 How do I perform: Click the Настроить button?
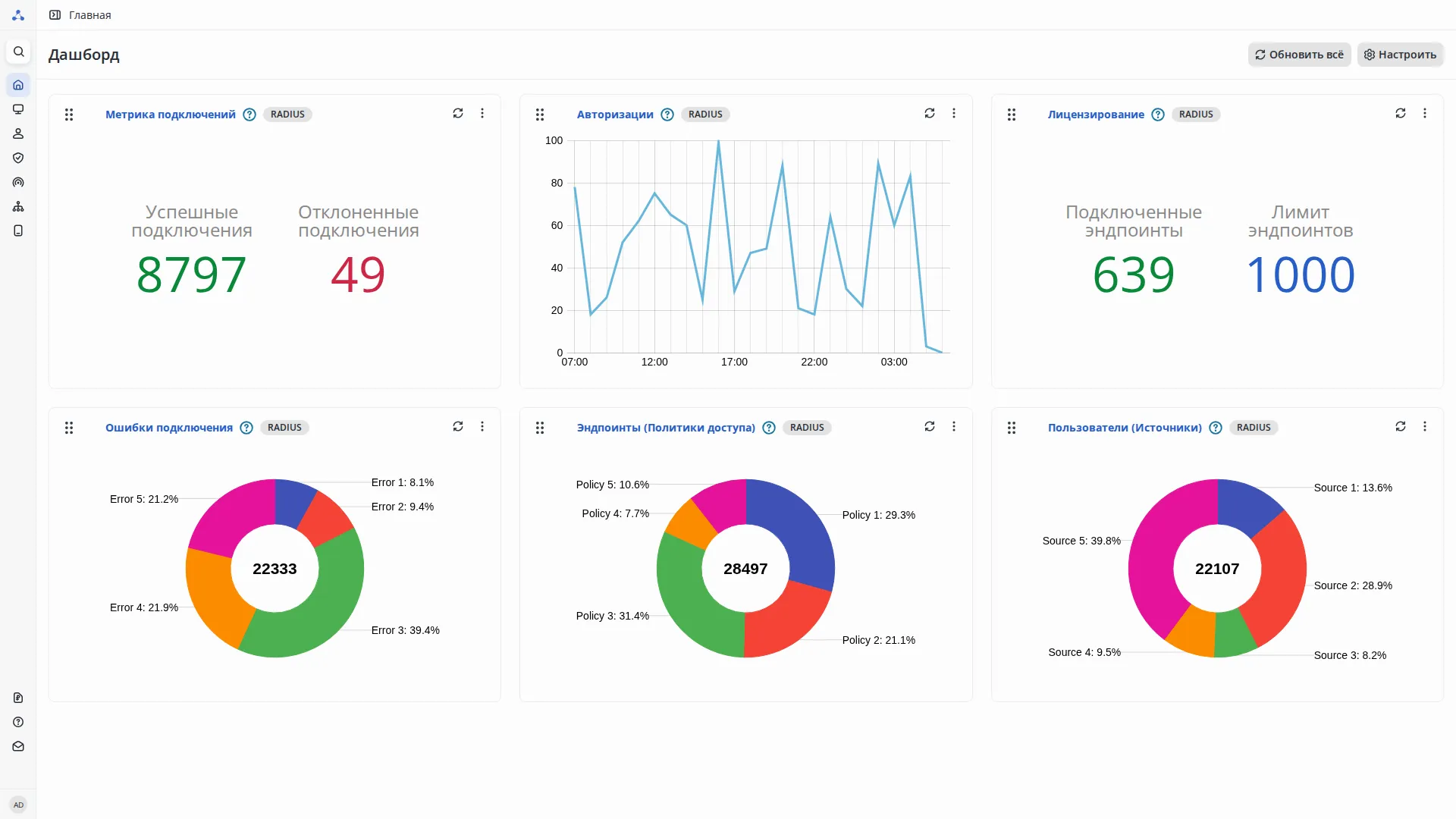pos(1400,55)
